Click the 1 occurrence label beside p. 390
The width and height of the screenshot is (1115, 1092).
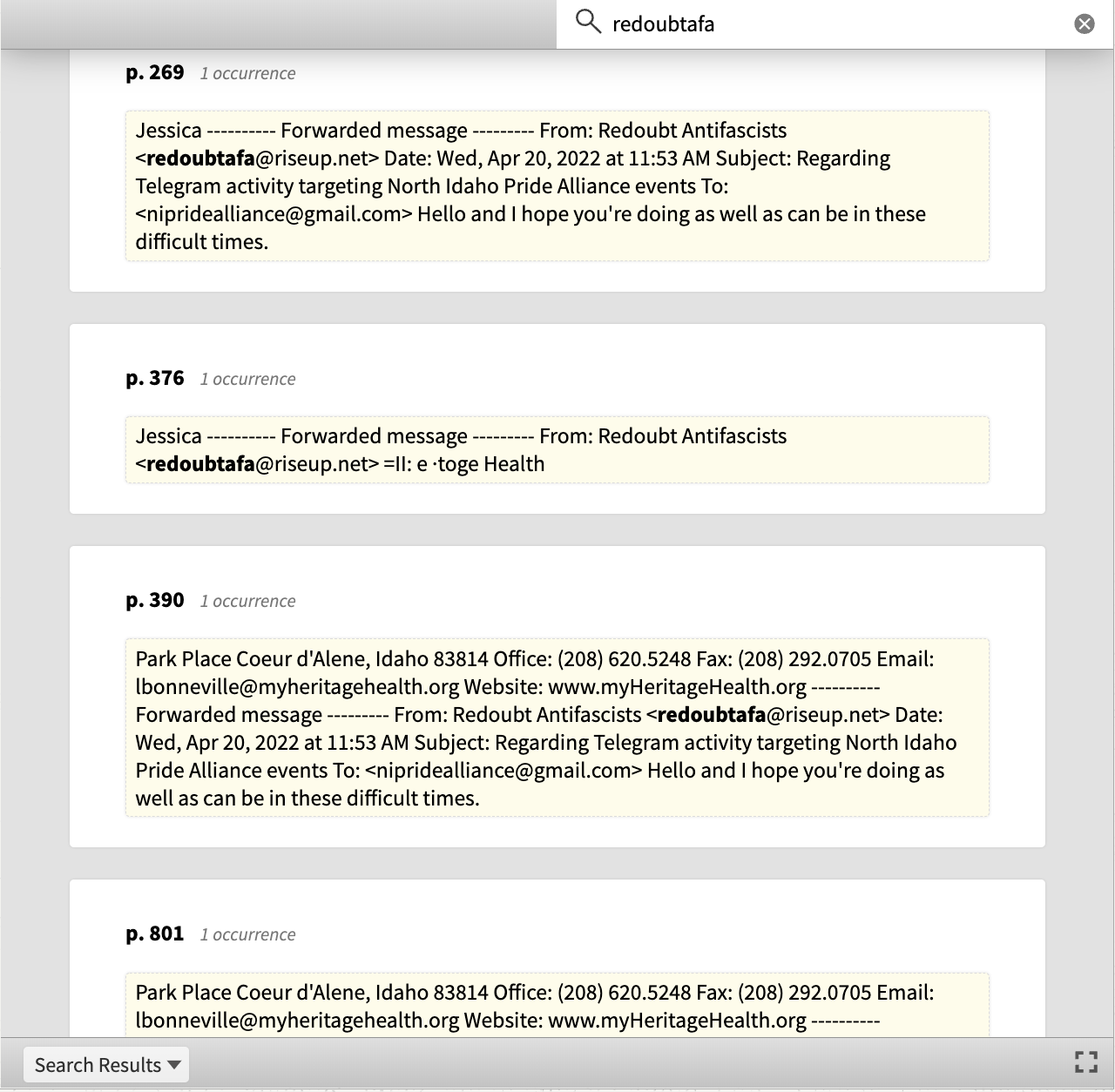tap(248, 601)
